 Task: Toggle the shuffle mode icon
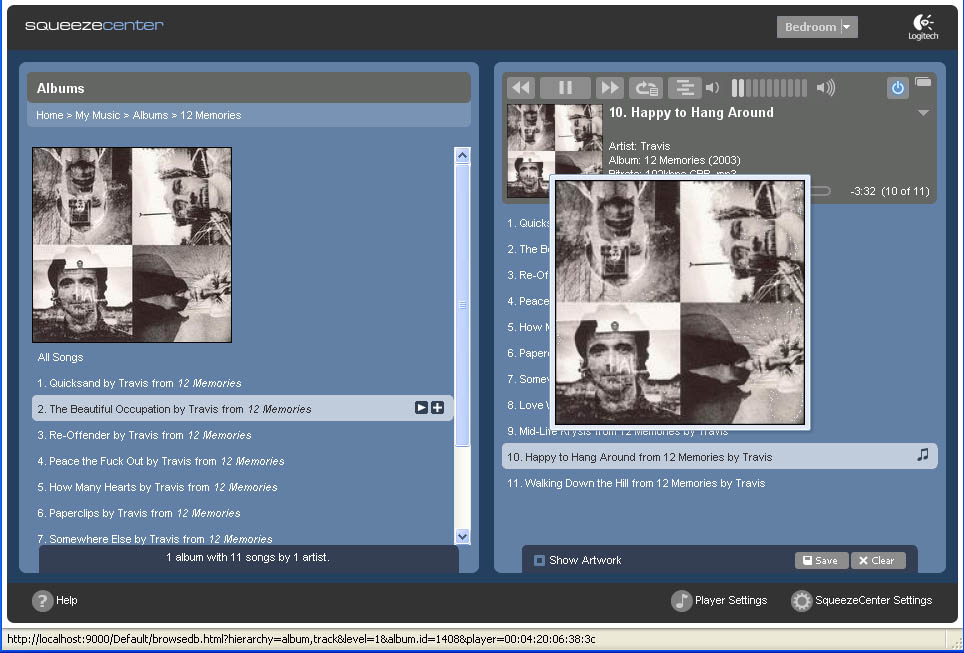[684, 88]
